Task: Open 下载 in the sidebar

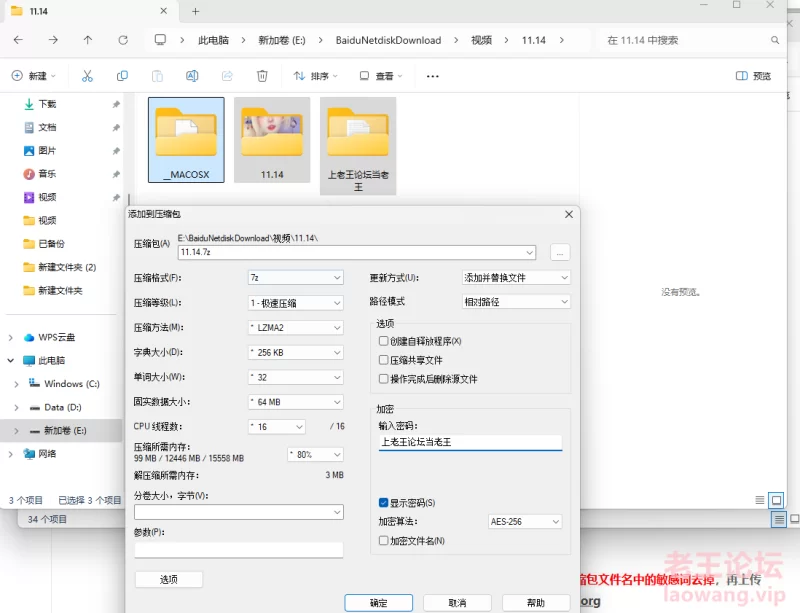Action: [47, 104]
